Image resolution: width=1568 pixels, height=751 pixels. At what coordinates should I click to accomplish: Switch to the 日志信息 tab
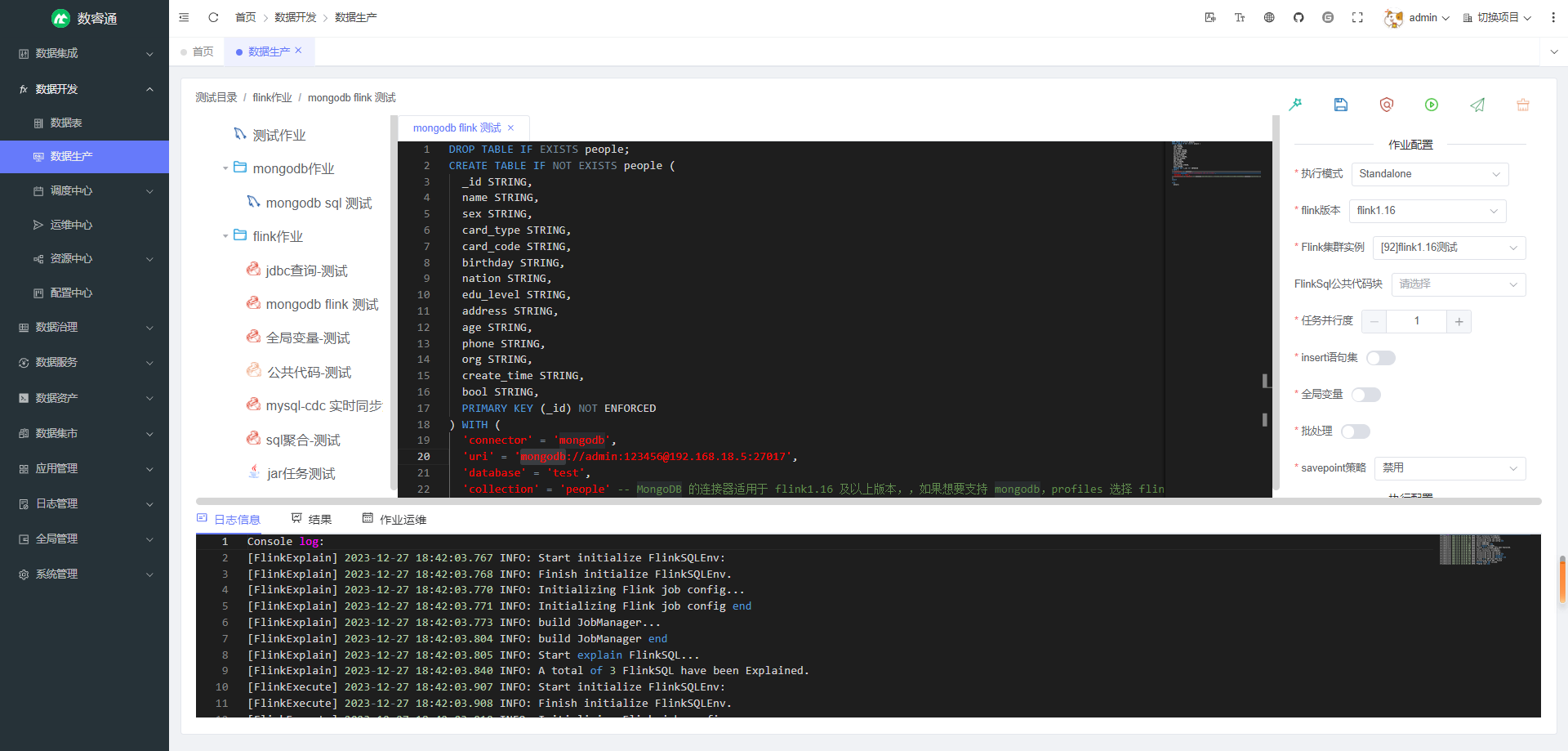click(x=229, y=519)
